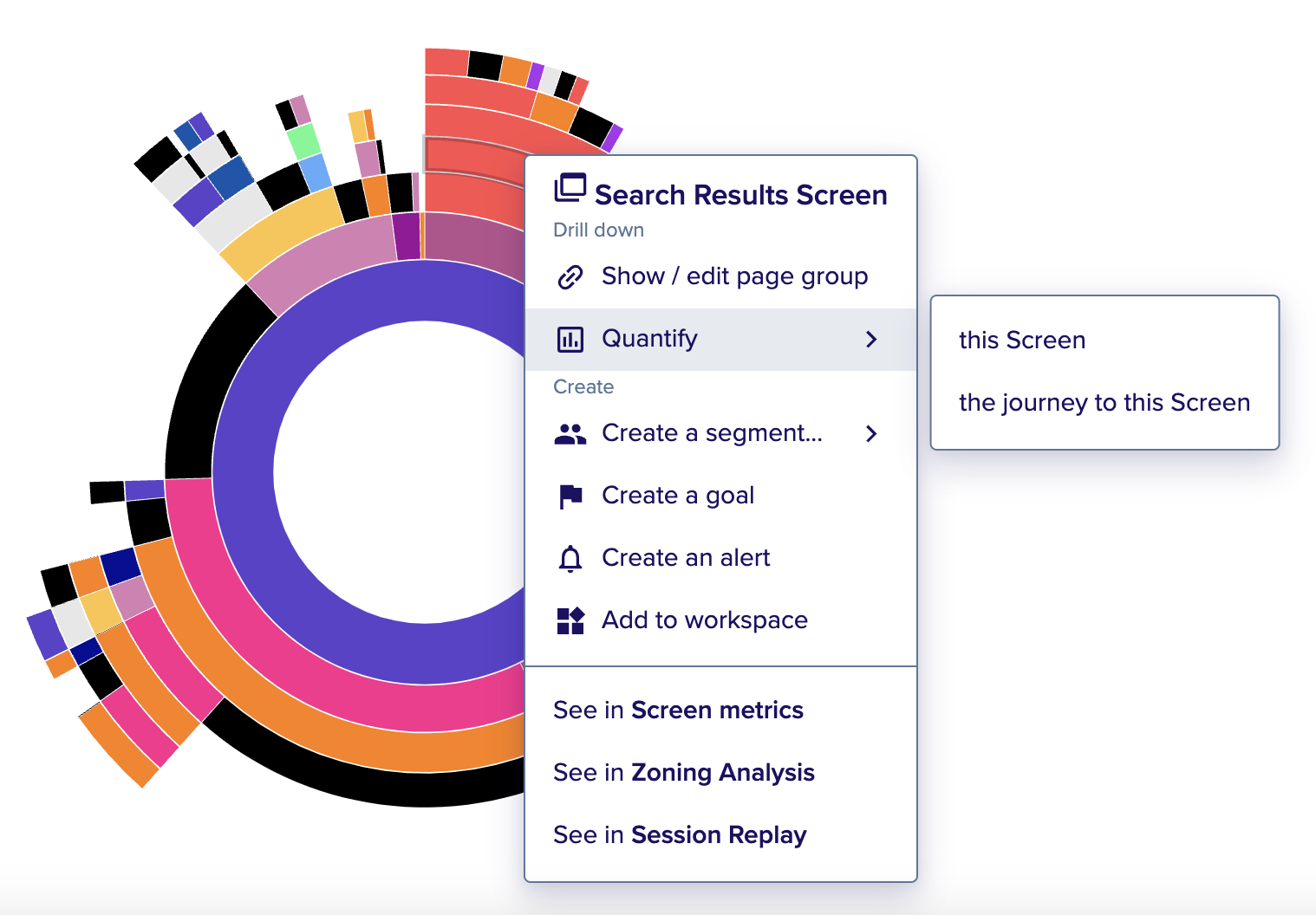Select the yellow sunburst arc segment
Viewport: 1316px width, 915px height.
(x=282, y=234)
